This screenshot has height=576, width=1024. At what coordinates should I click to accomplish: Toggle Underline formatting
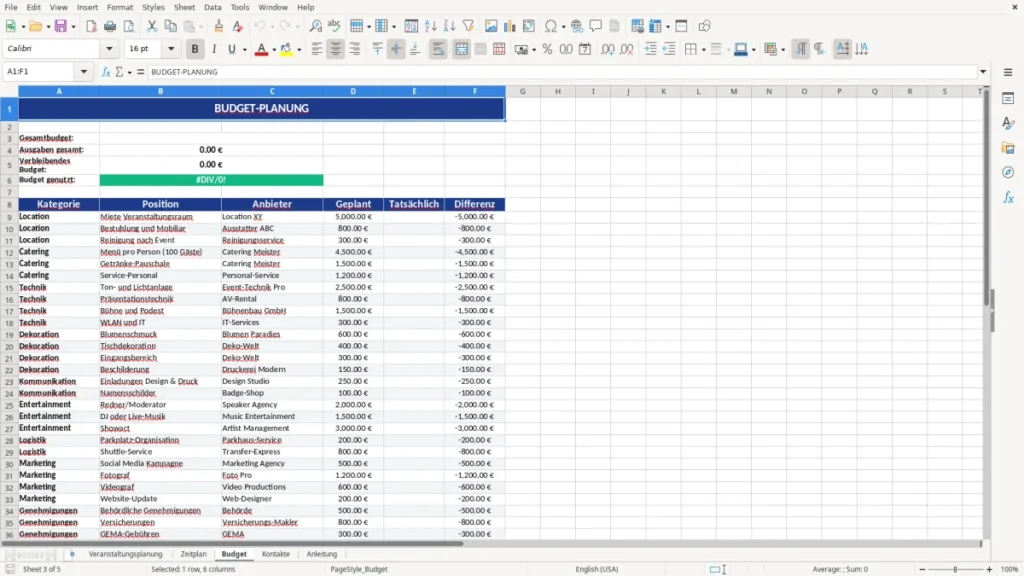(x=231, y=49)
